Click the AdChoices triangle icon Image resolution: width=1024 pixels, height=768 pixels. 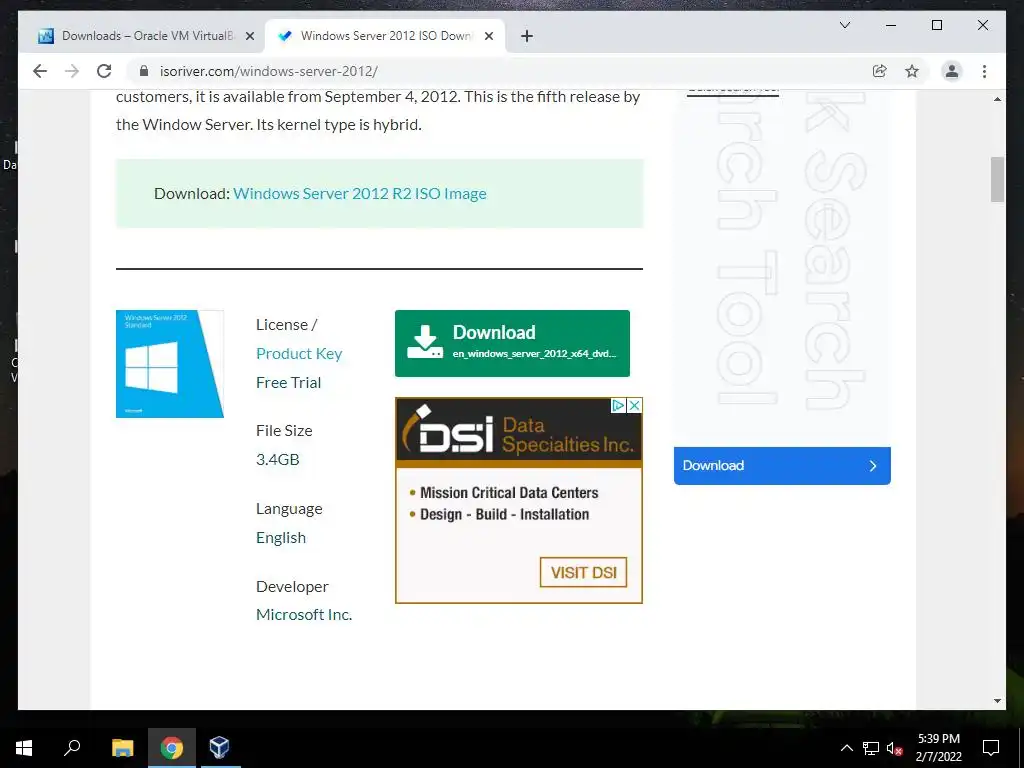[618, 406]
